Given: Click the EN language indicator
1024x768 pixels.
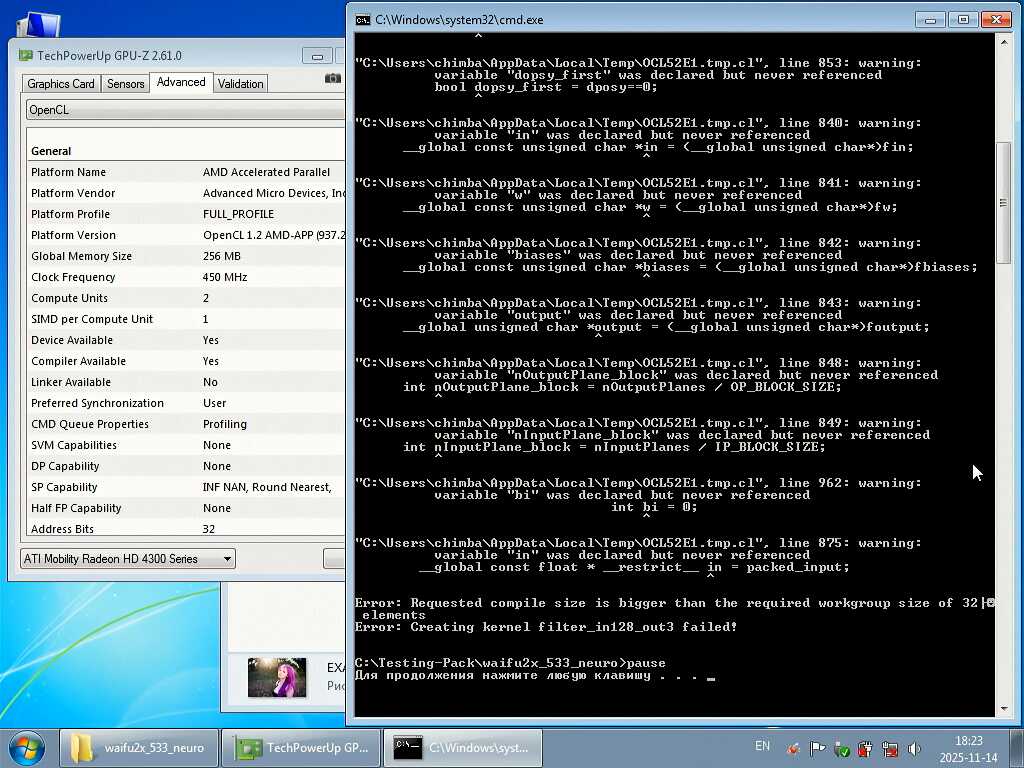Looking at the screenshot, I should [762, 746].
